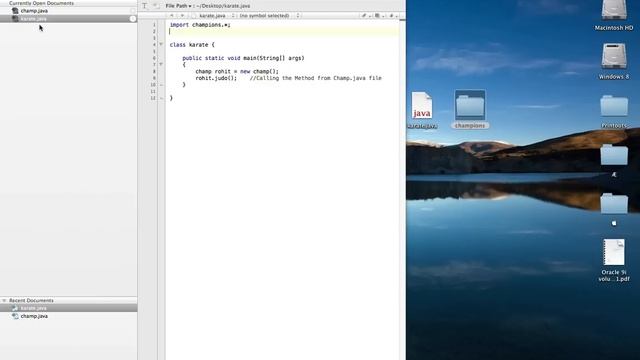Image resolution: width=640 pixels, height=360 pixels.
Task: Click the editor vertical scrollbar
Action: (402, 190)
